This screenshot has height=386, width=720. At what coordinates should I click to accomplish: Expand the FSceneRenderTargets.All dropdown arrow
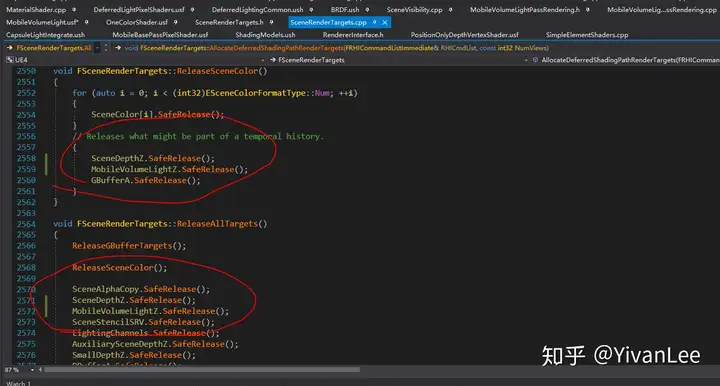[x=97, y=48]
